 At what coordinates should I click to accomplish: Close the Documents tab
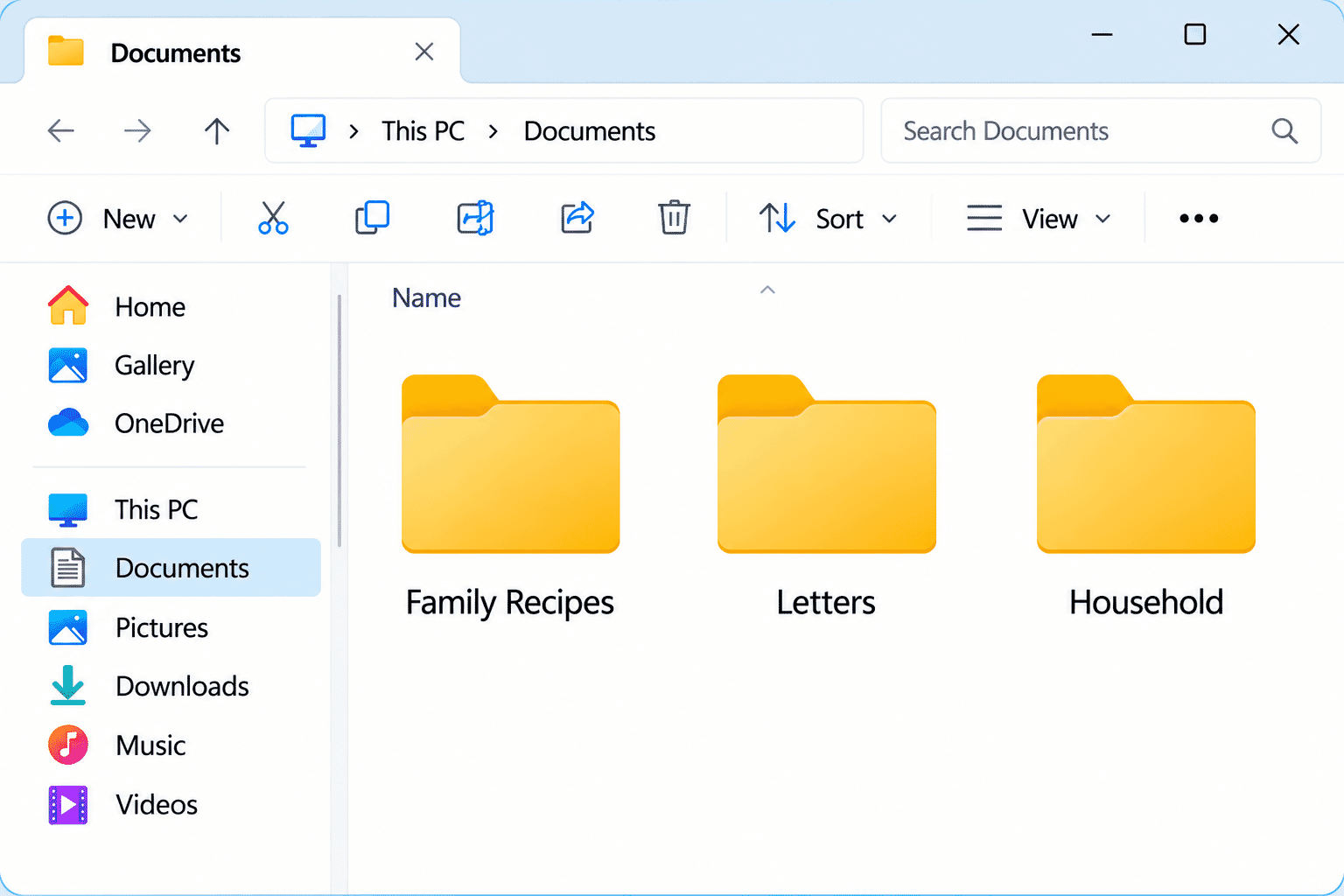(424, 52)
